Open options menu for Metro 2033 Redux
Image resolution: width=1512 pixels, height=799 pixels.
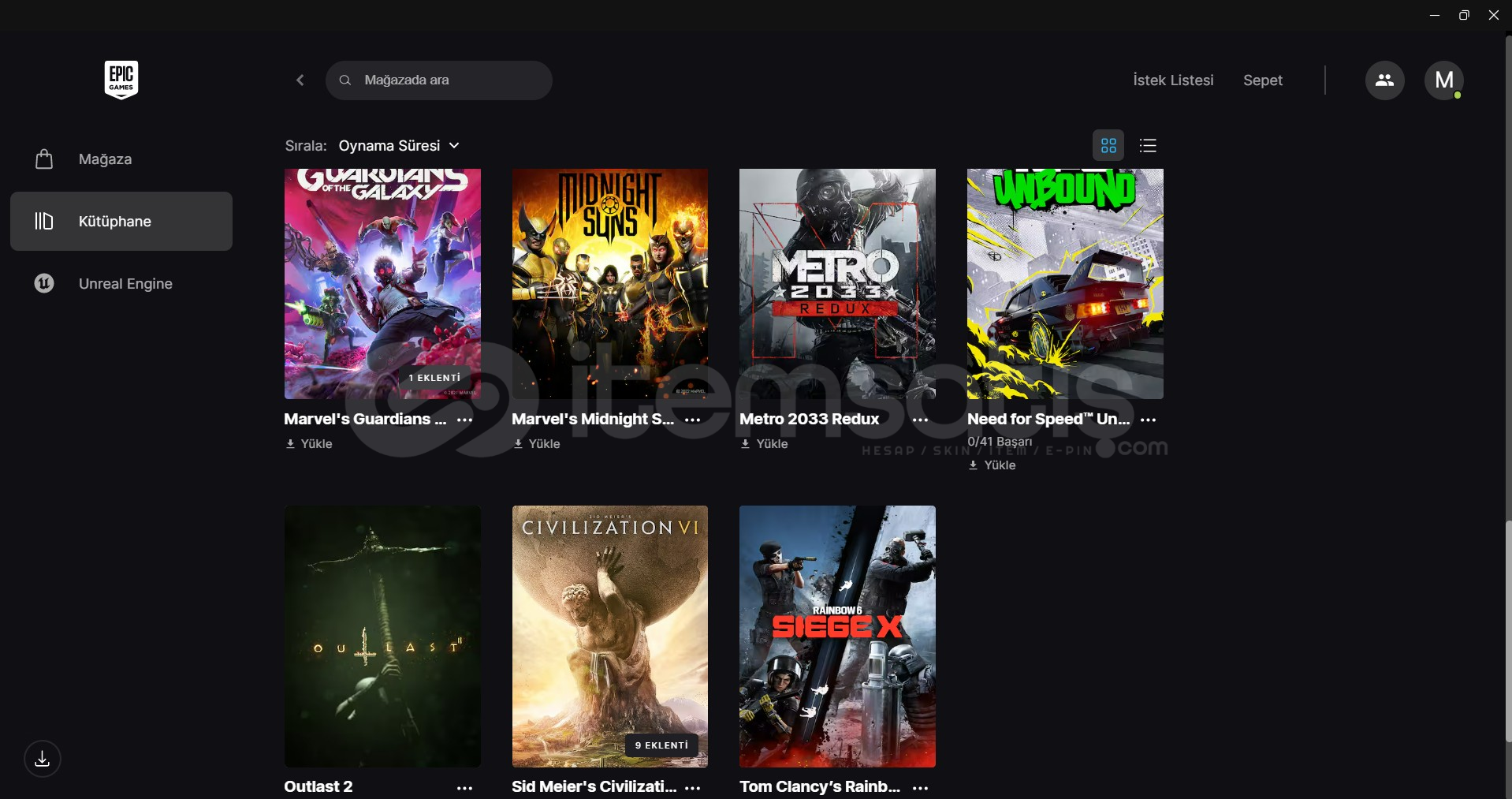[920, 420]
